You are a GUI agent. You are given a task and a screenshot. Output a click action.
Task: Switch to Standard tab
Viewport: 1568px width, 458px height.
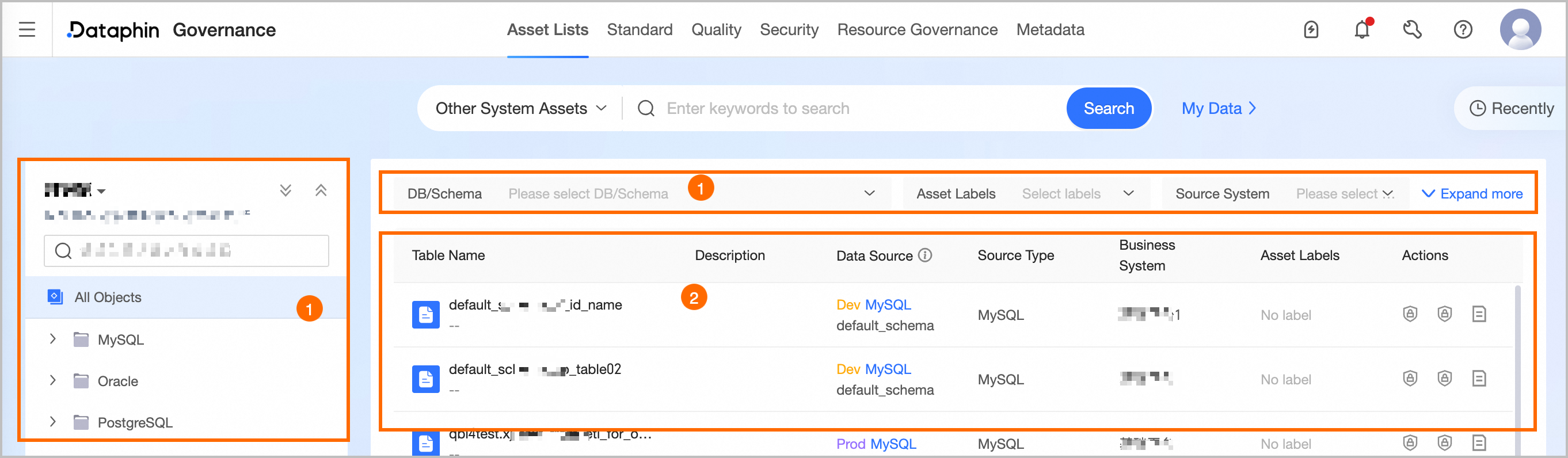pyautogui.click(x=639, y=29)
